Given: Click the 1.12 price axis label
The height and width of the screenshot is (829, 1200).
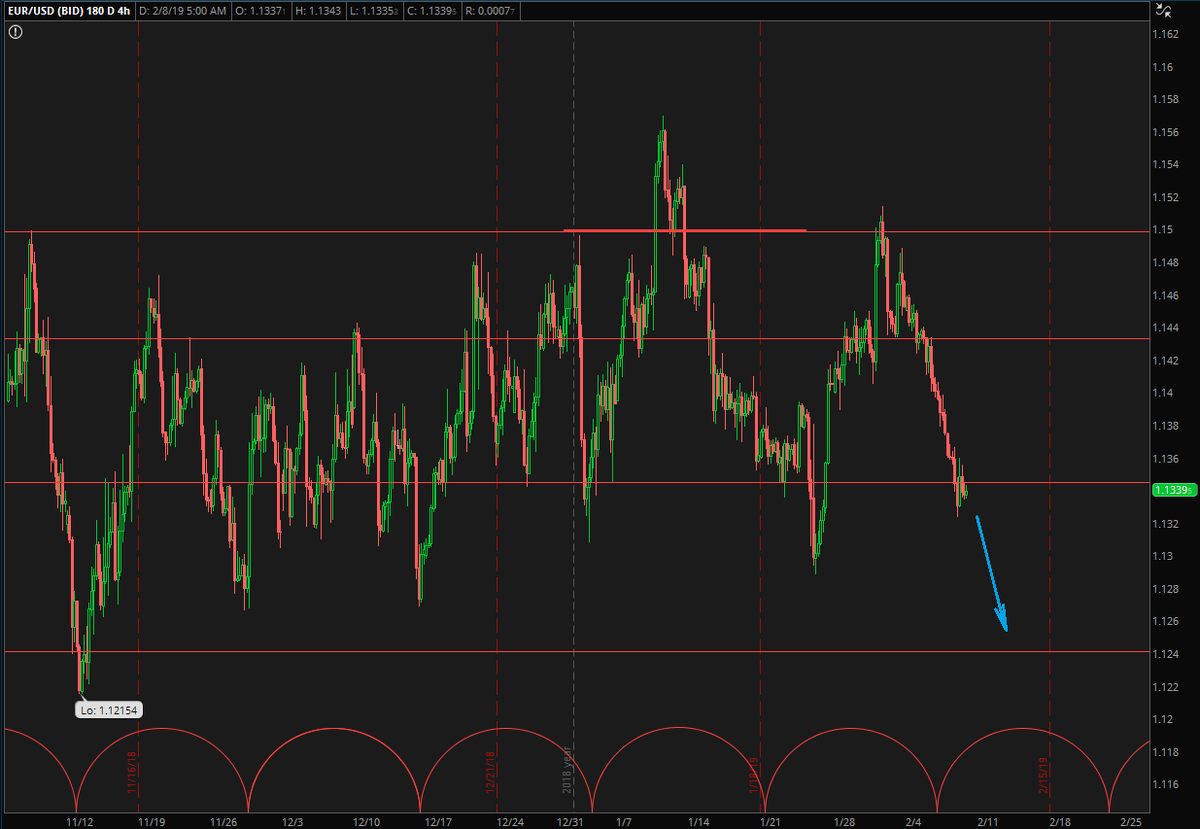Looking at the screenshot, I should click(1162, 719).
